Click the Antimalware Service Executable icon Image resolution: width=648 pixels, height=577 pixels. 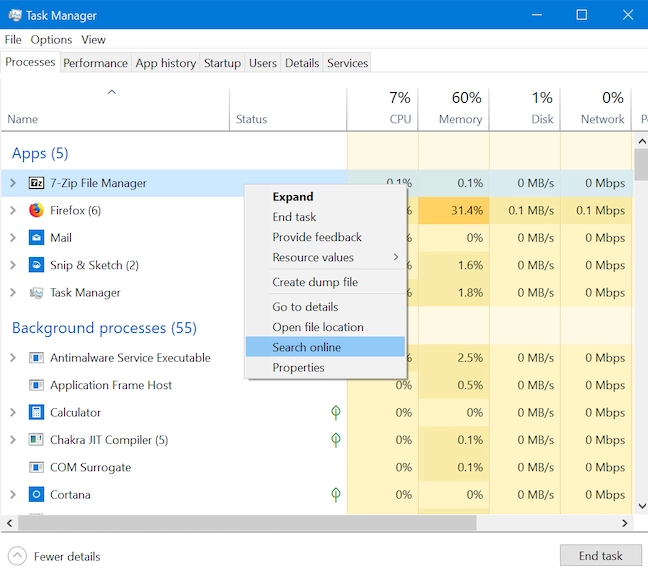point(36,358)
